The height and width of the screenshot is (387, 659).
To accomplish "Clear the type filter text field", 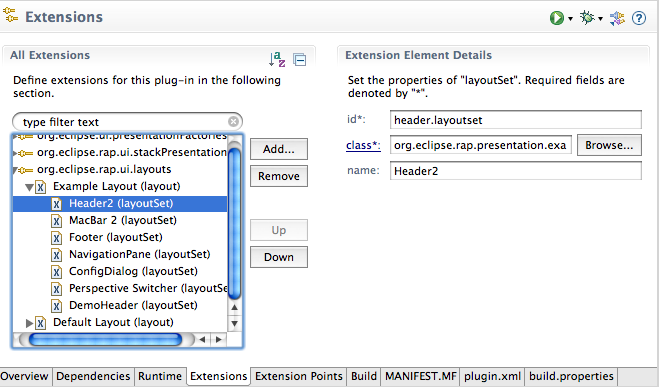I will [x=233, y=122].
